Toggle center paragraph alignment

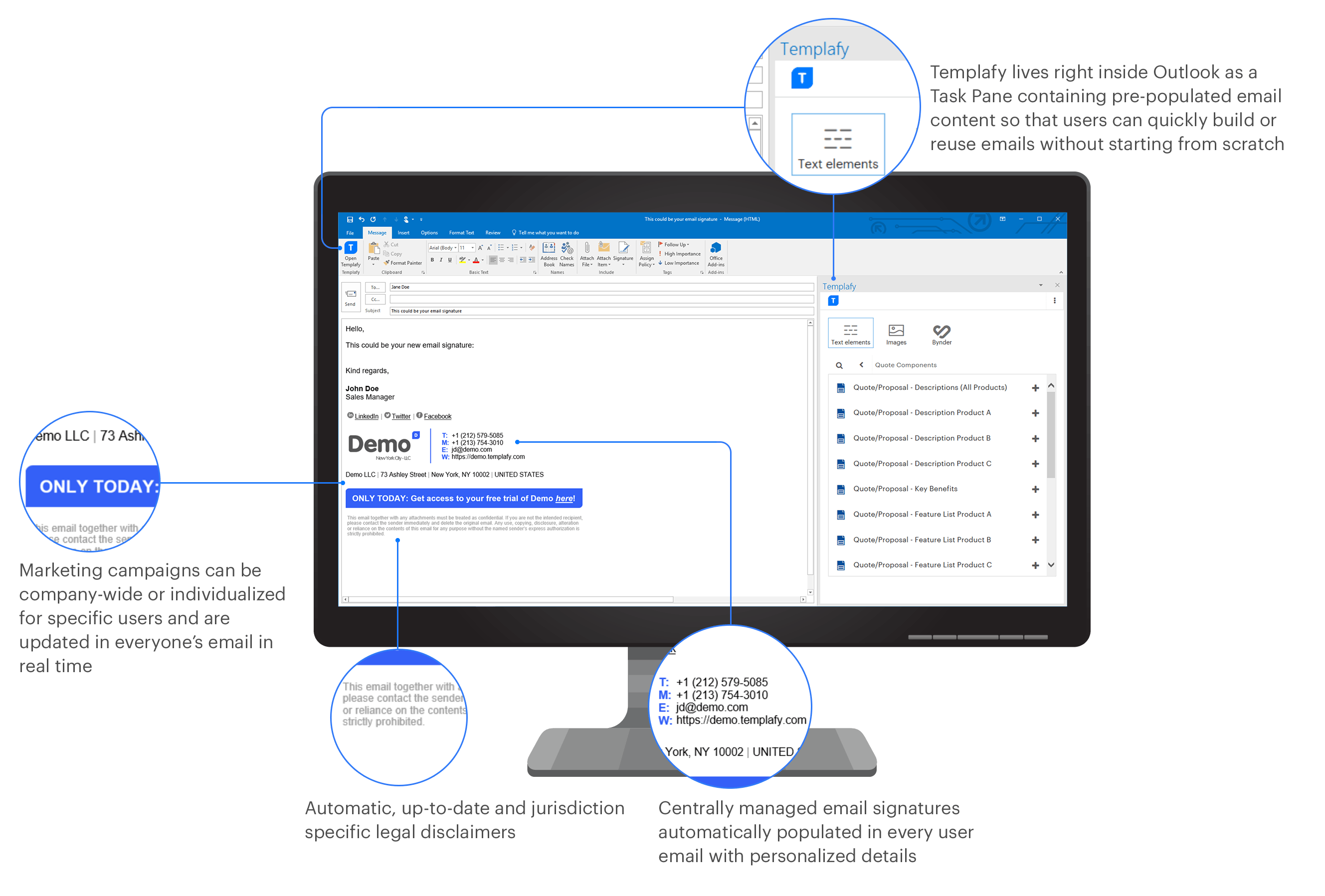[502, 260]
